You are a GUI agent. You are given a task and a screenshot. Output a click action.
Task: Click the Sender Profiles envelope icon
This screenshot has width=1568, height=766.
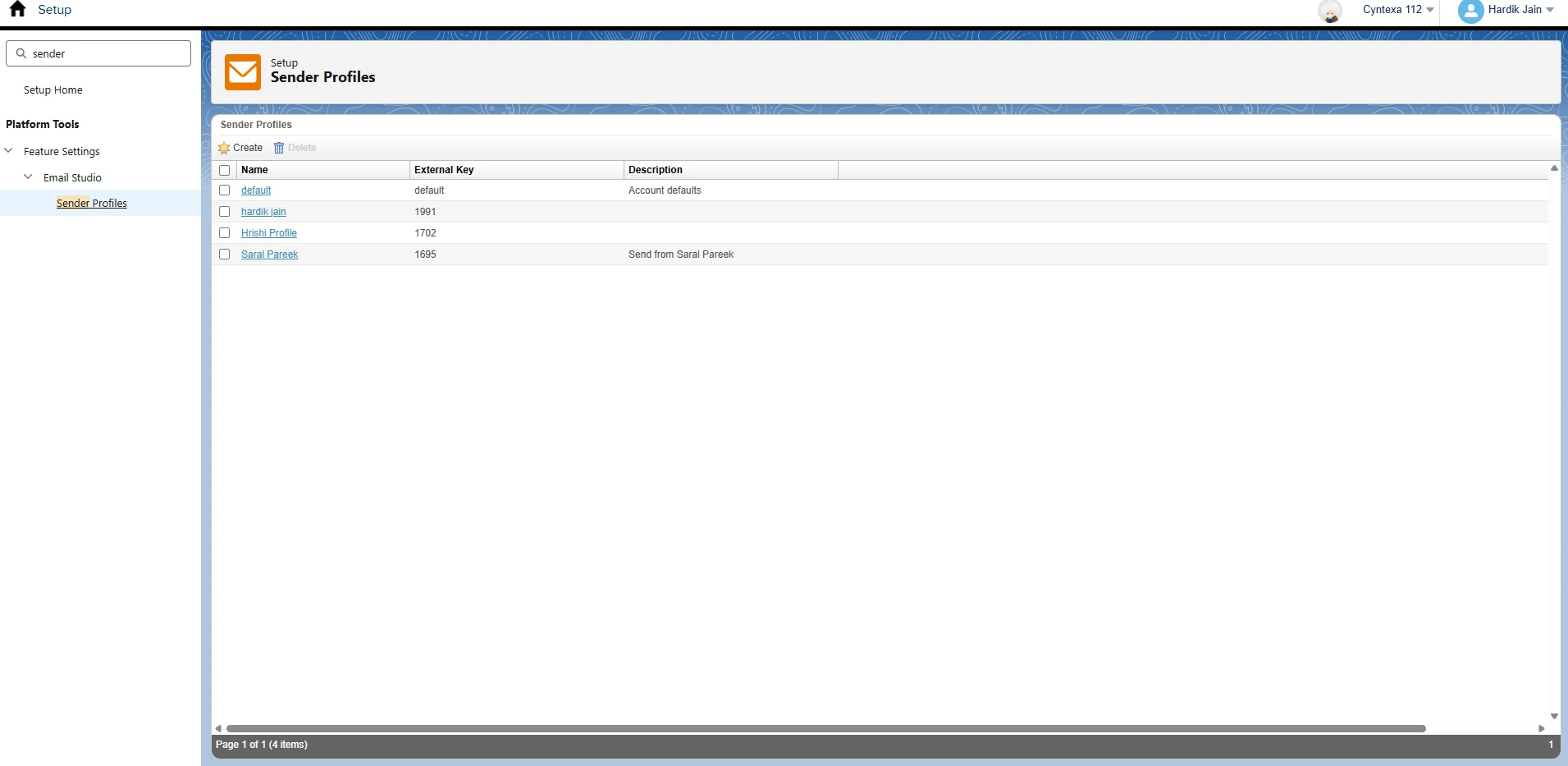(243, 72)
